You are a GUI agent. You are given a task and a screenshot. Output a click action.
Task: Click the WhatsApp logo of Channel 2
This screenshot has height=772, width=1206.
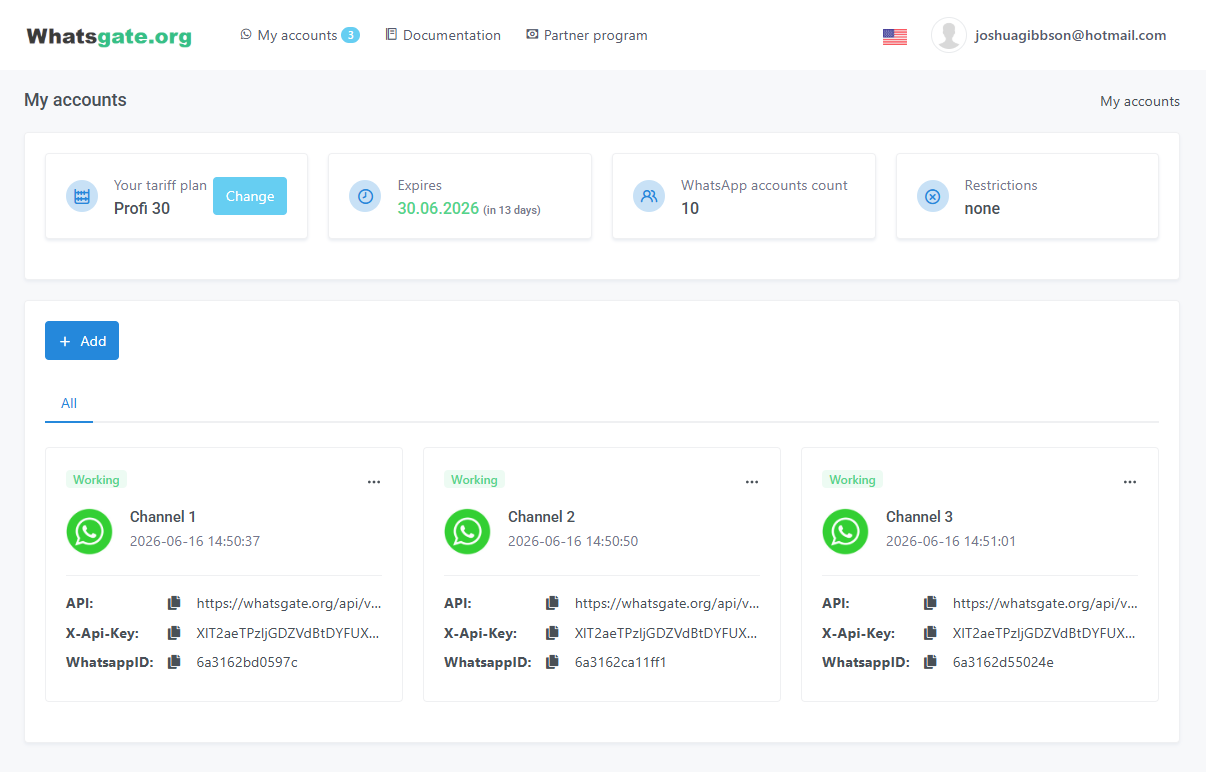[468, 531]
